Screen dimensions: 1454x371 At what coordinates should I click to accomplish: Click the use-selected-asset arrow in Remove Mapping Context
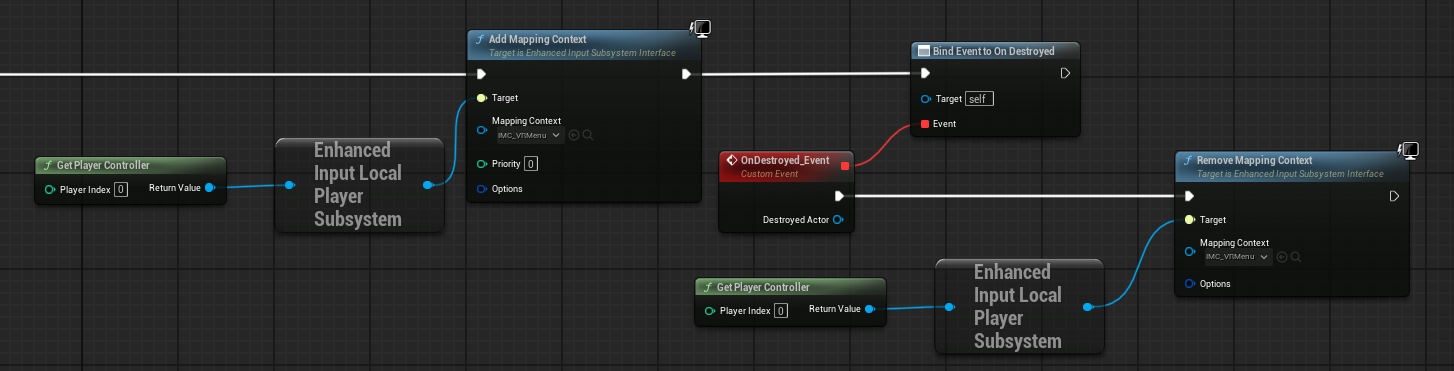point(1282,257)
